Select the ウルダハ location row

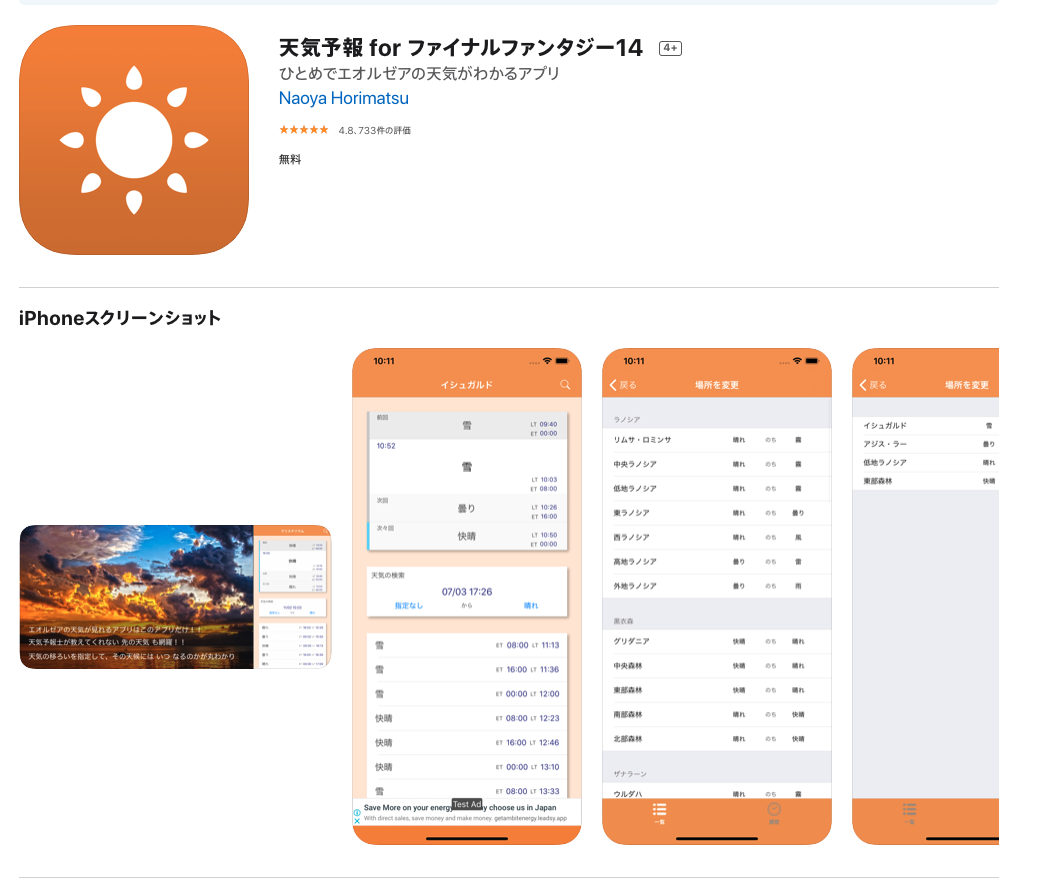(716, 791)
